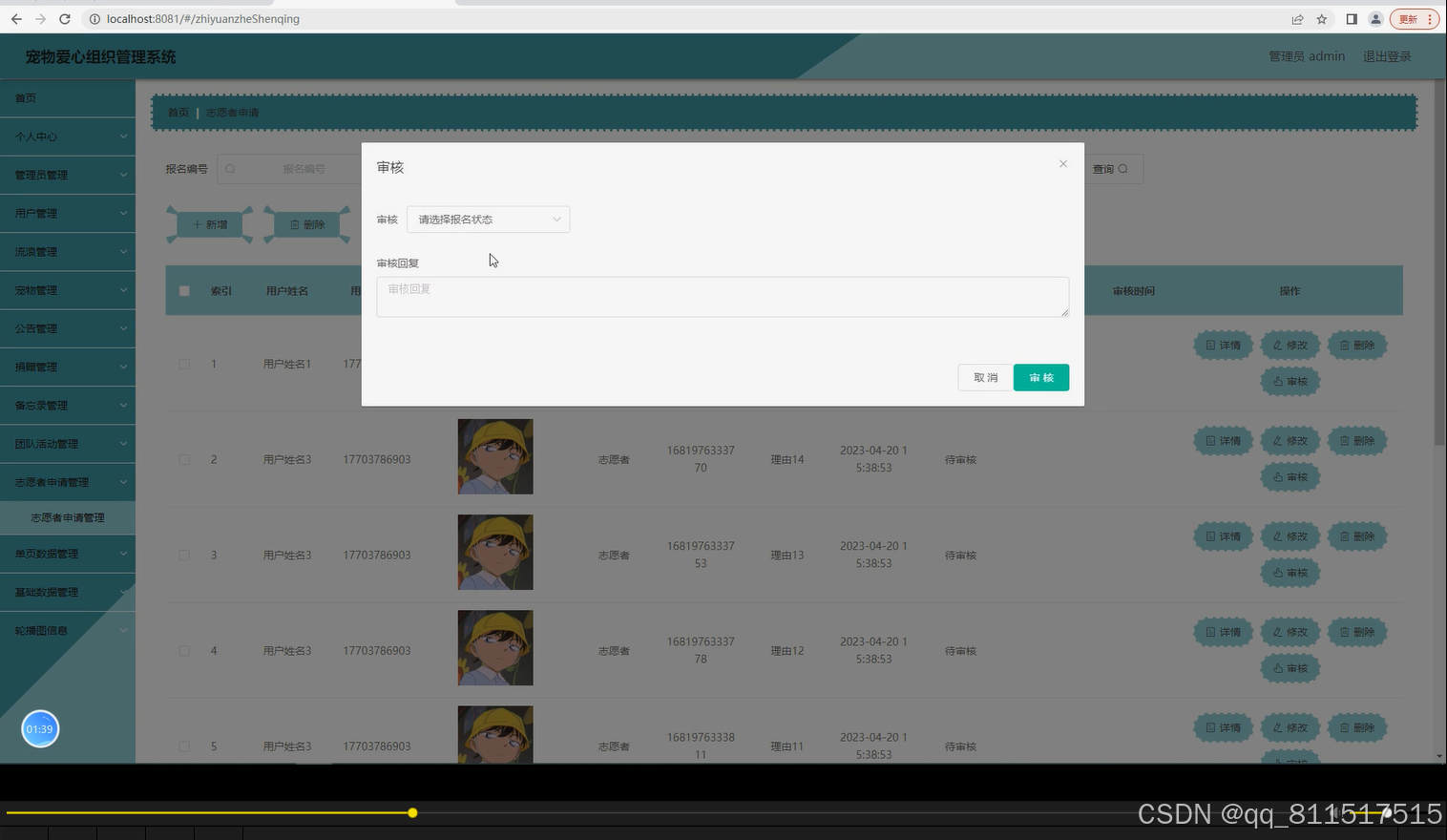The height and width of the screenshot is (840, 1447).
Task: Click row 2 审核 button
Action: [x=1290, y=477]
